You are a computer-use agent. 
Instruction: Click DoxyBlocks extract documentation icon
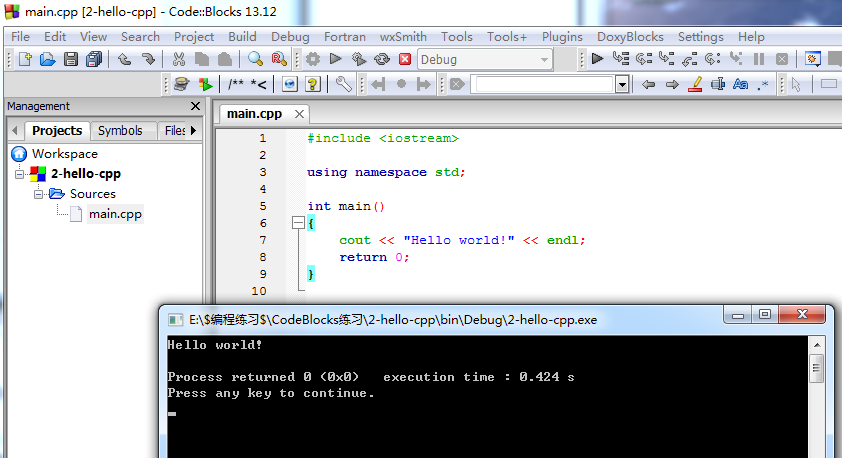tap(205, 84)
